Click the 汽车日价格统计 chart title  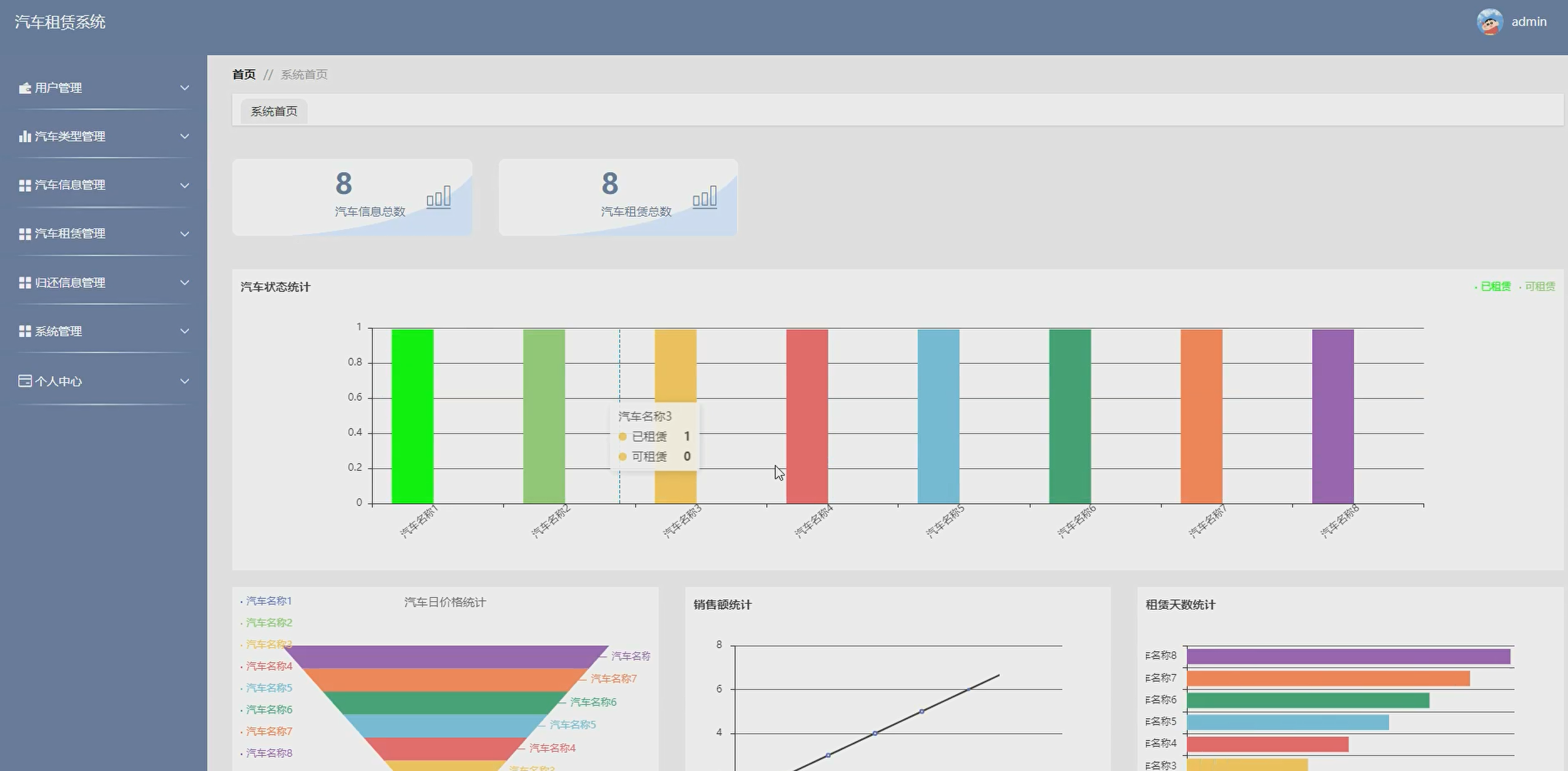point(445,602)
